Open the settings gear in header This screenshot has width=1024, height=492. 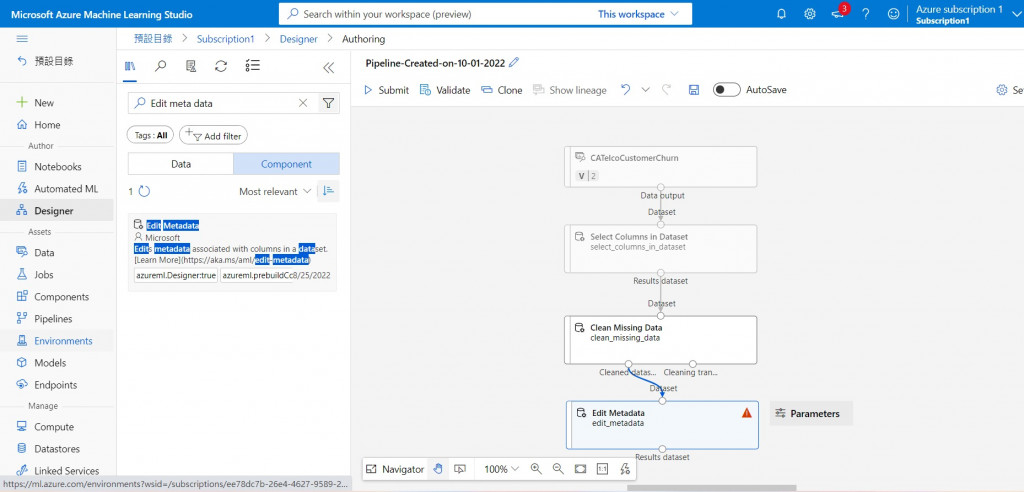click(810, 14)
